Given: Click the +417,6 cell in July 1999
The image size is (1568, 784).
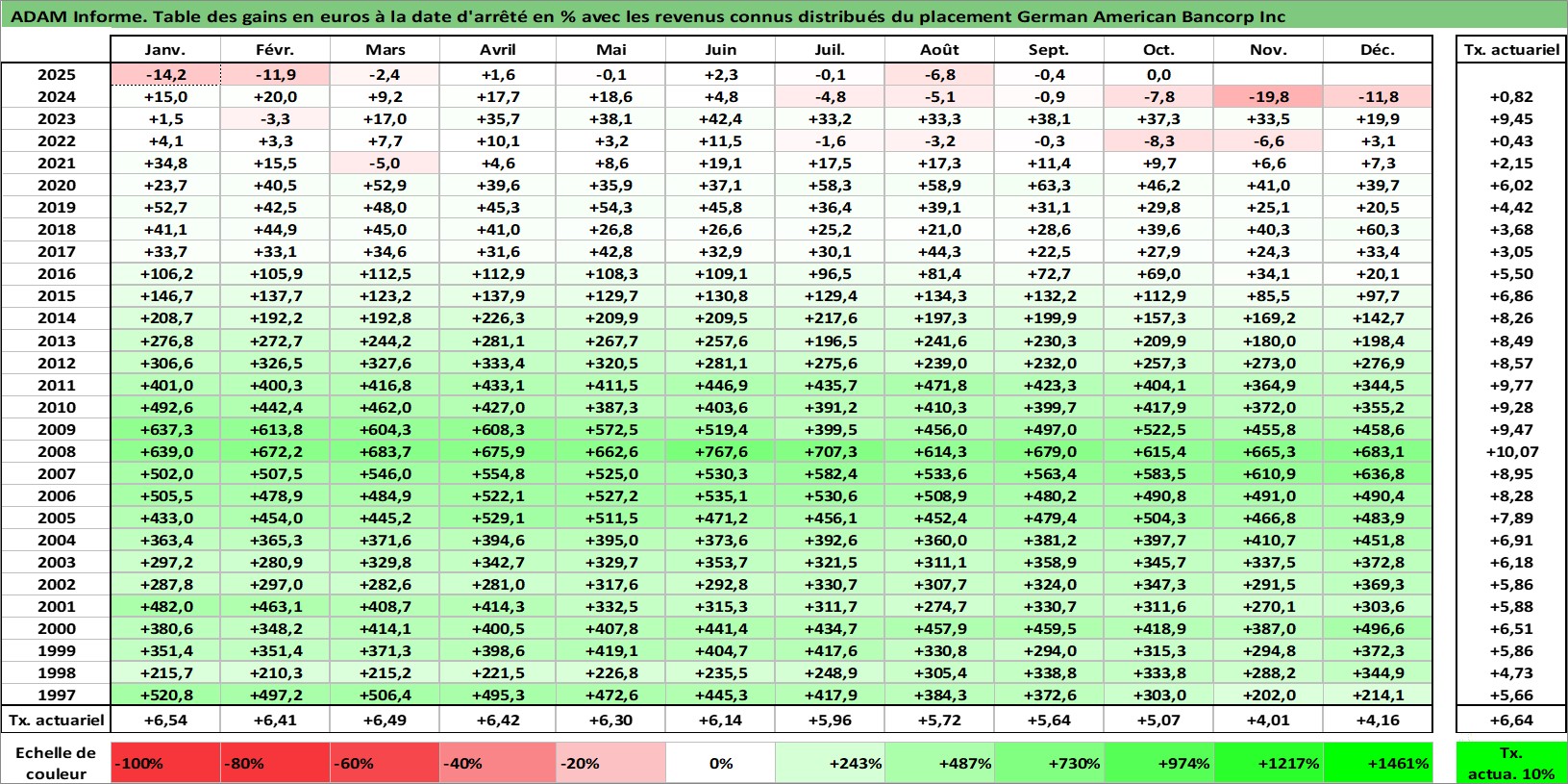Looking at the screenshot, I should (830, 650).
